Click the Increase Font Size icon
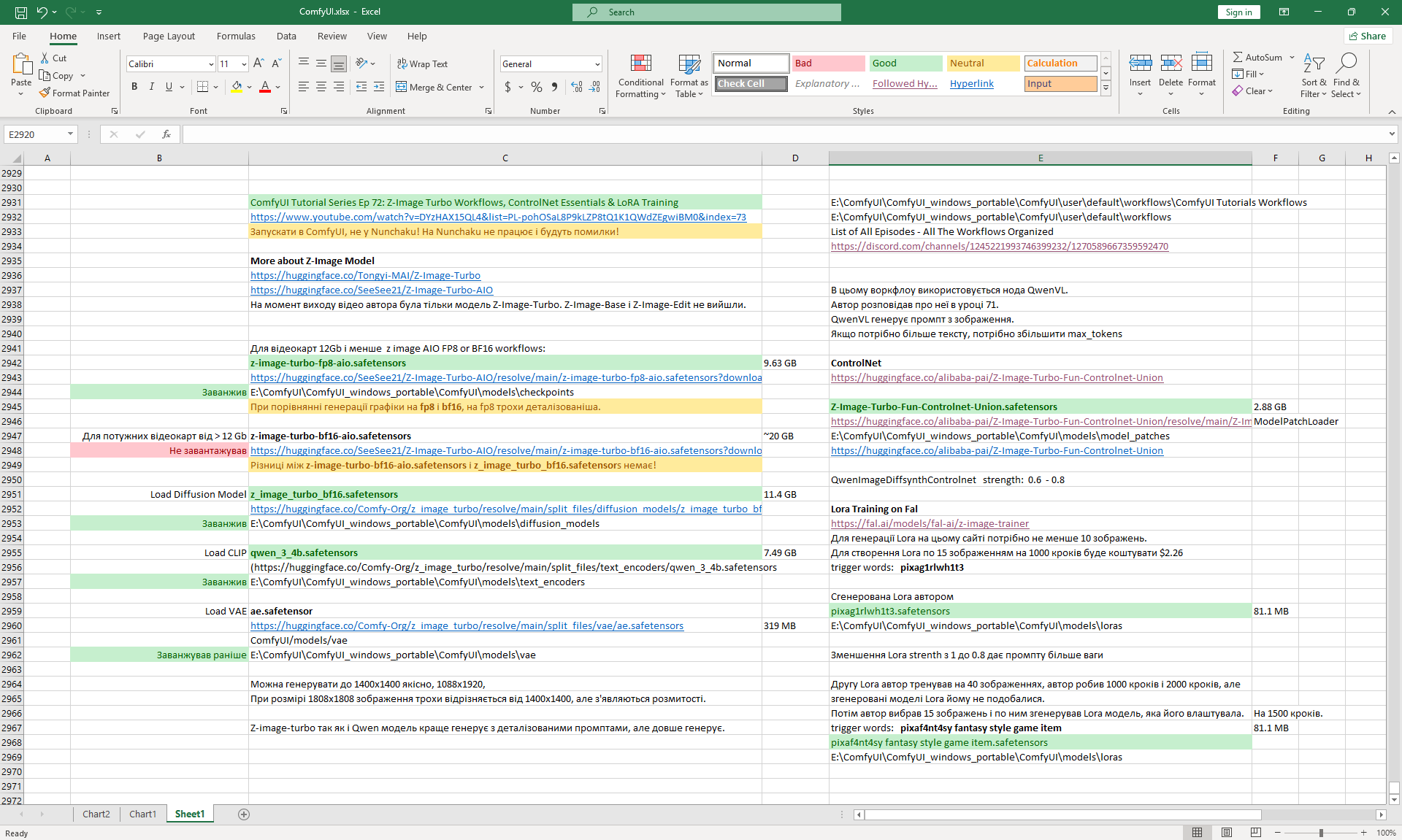 258,63
